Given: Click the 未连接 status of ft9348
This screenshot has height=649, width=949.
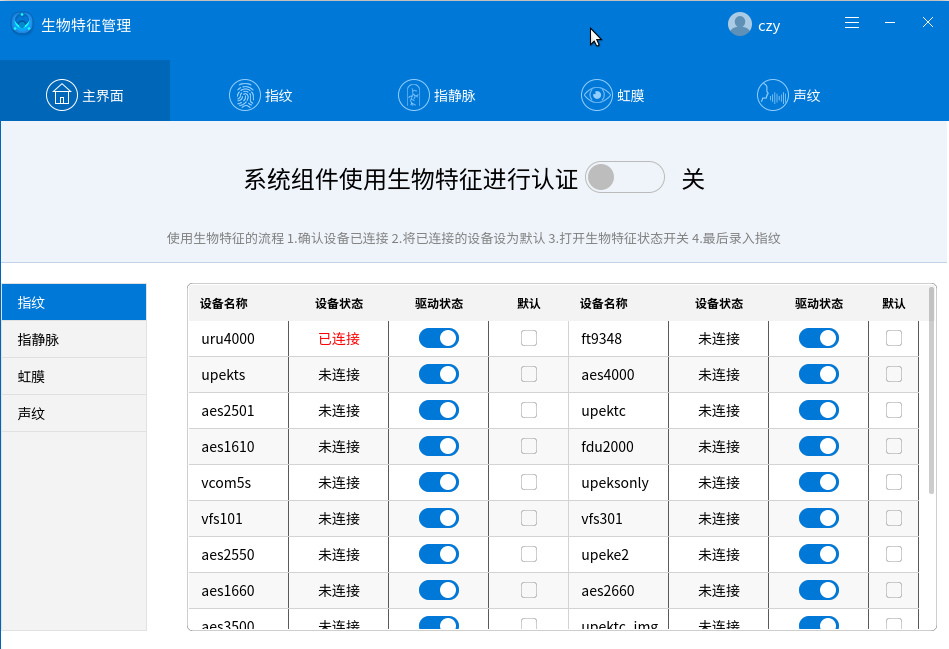Looking at the screenshot, I should 719,338.
